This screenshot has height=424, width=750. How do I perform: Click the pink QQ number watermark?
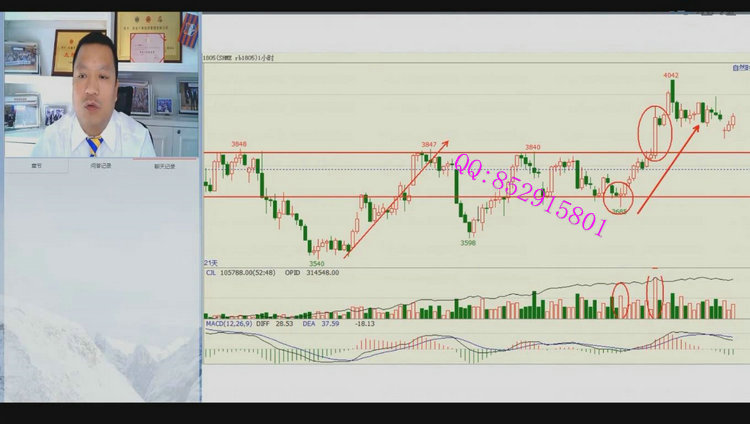pos(530,197)
